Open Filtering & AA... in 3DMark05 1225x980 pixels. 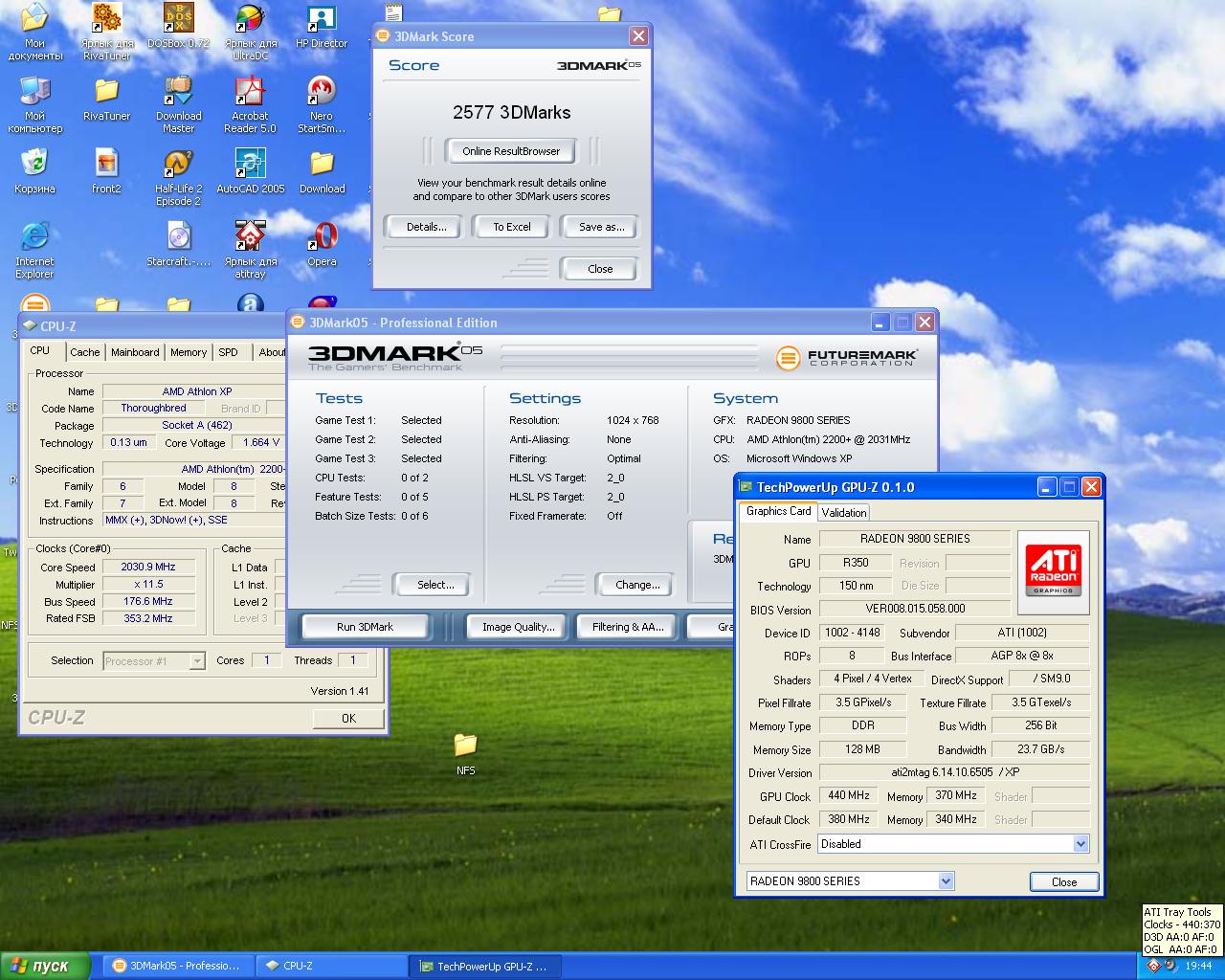tap(627, 627)
